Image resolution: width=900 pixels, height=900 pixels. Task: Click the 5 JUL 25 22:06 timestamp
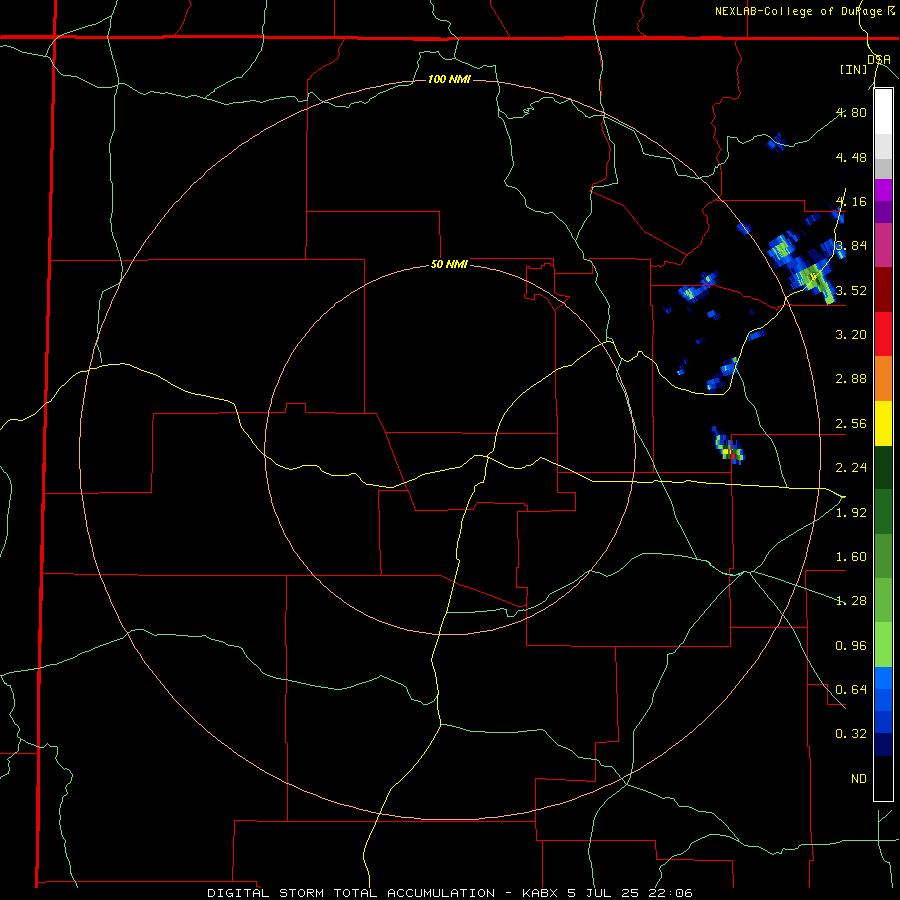point(630,893)
